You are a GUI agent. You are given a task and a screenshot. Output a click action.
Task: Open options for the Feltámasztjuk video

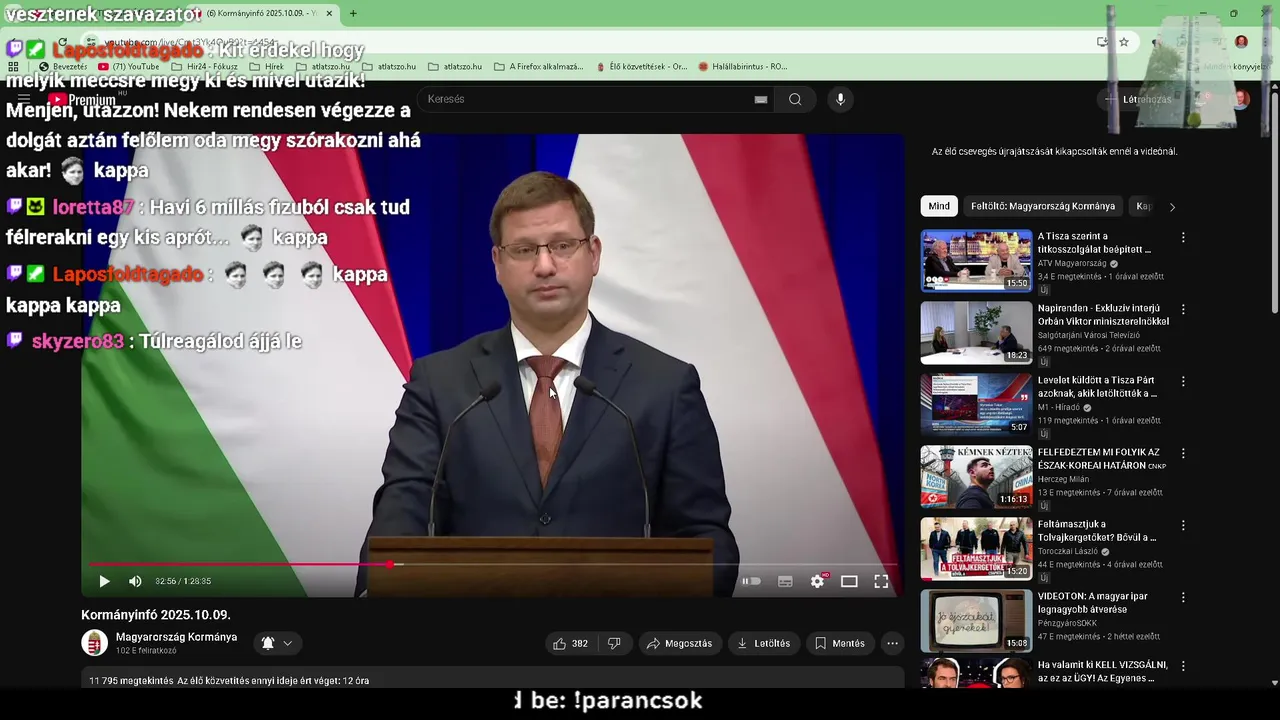[1183, 526]
